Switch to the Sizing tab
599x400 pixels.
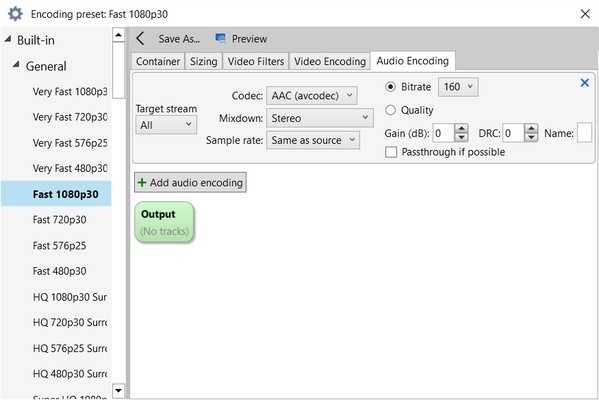point(204,62)
